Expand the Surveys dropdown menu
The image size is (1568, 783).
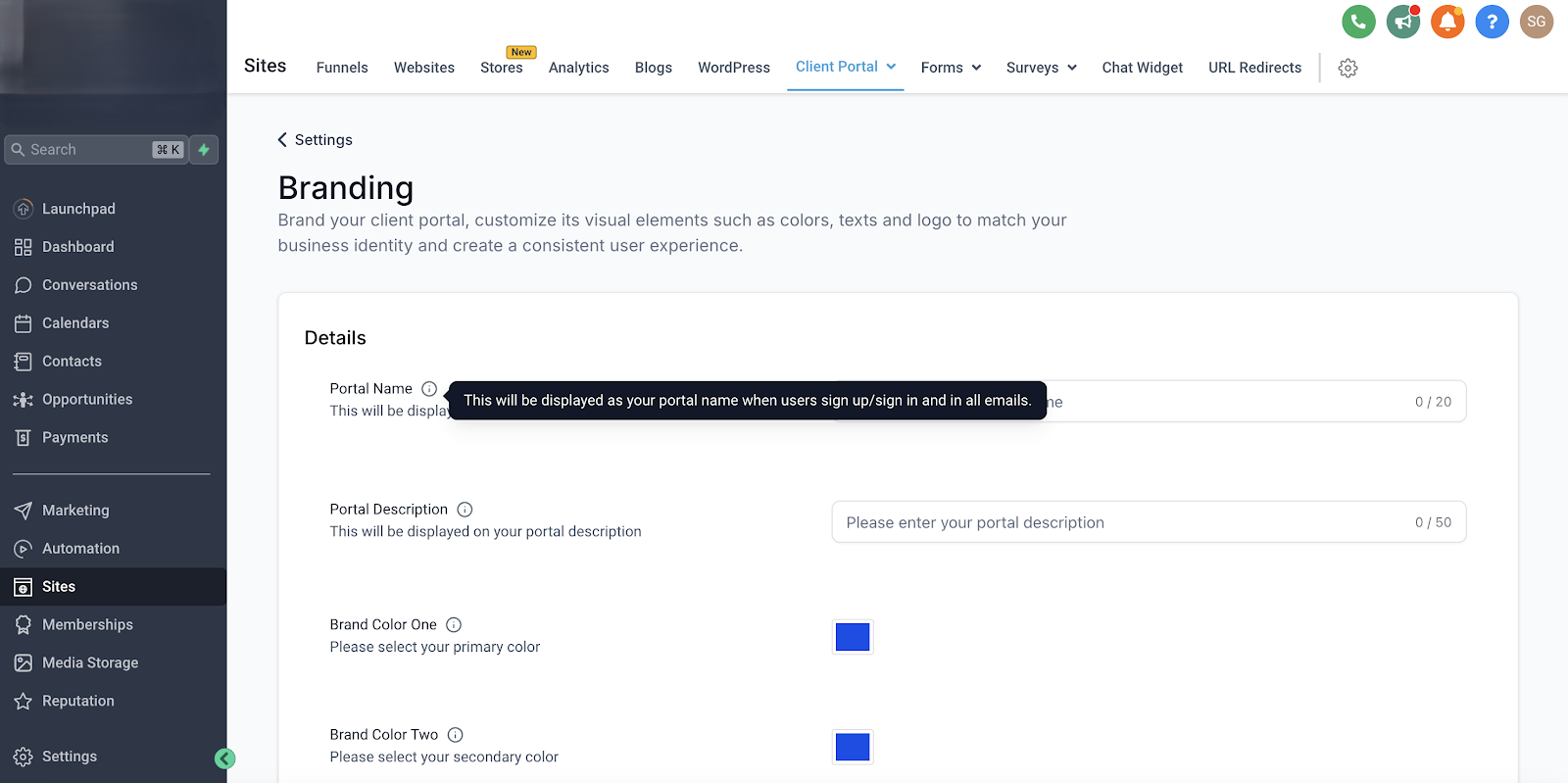(x=1042, y=68)
